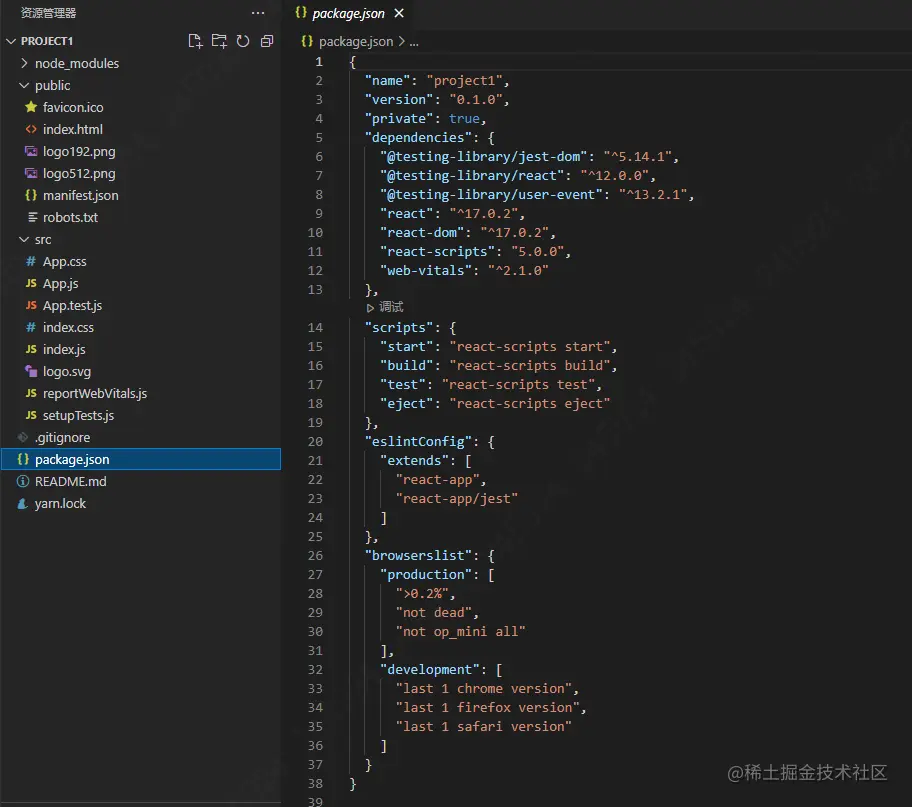The width and height of the screenshot is (912, 807).
Task: Click the text-lines icon beside robots.txt
Action: click(x=33, y=217)
